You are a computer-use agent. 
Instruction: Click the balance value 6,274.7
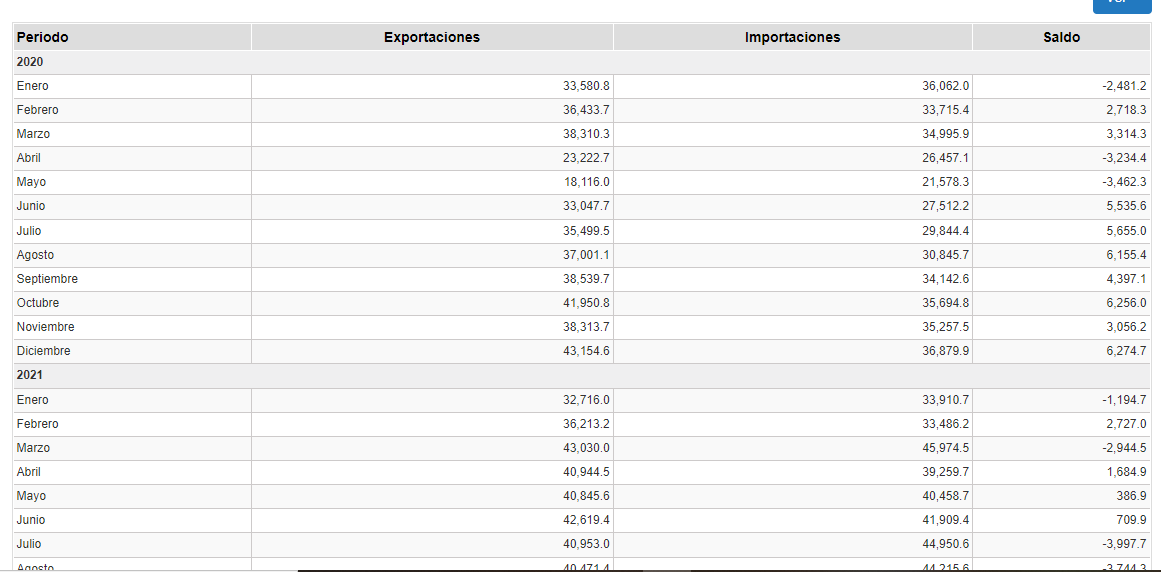(1127, 351)
